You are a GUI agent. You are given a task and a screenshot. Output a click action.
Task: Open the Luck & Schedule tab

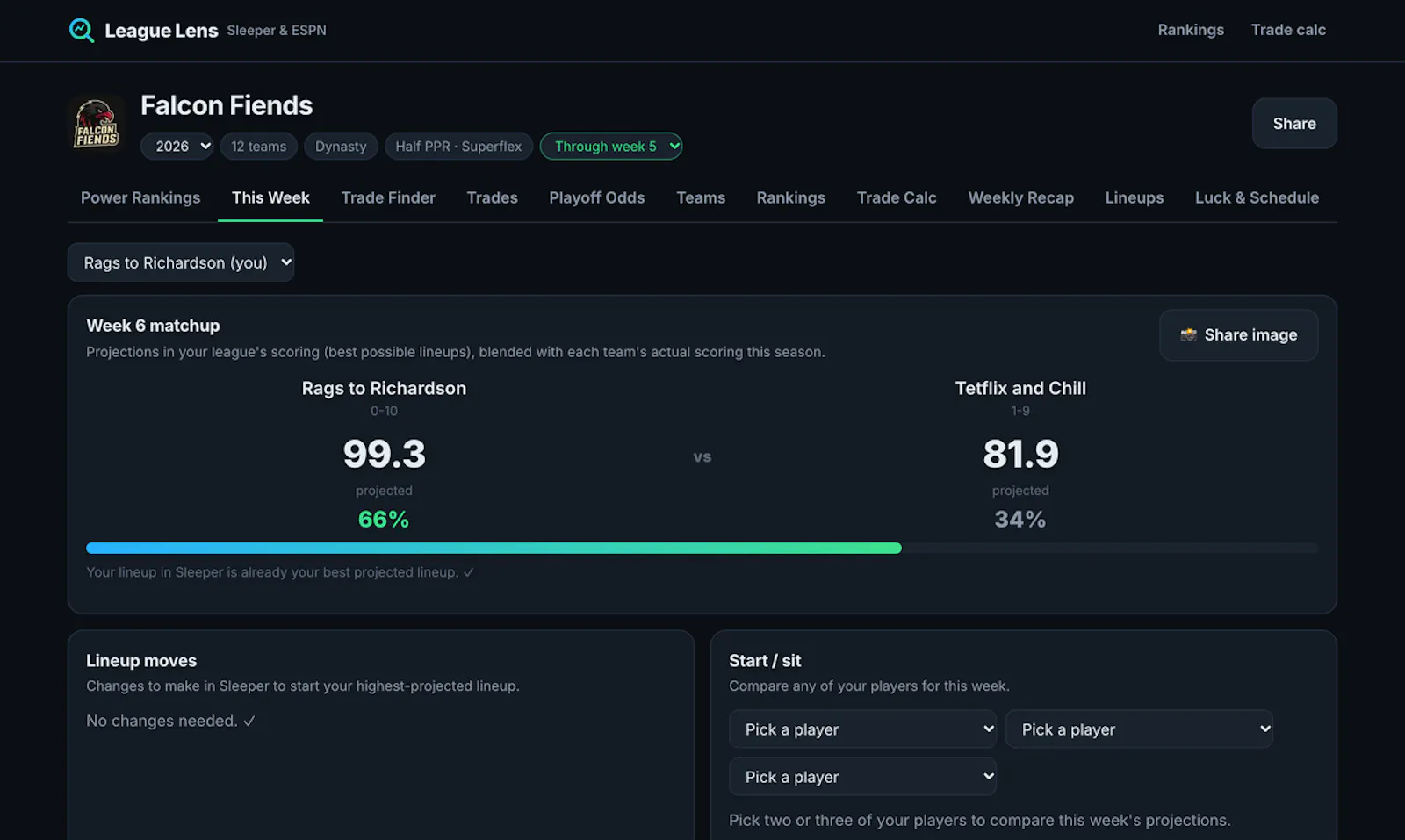click(x=1257, y=197)
